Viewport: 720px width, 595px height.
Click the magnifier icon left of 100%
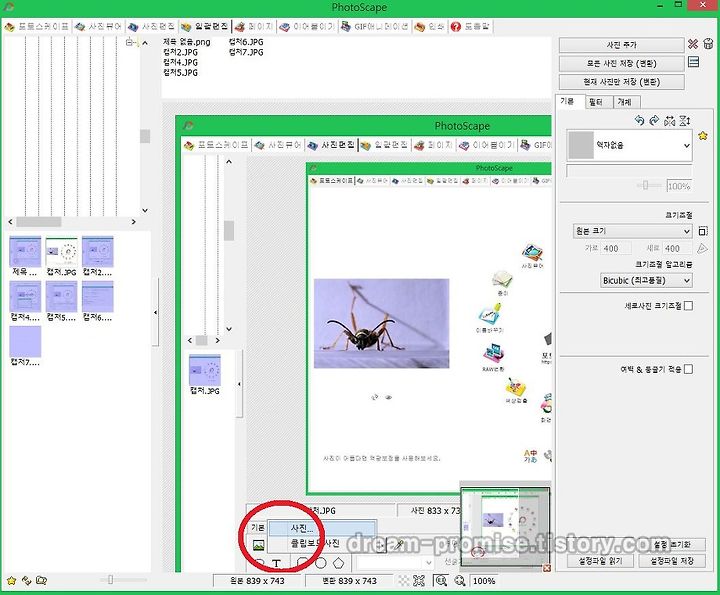pyautogui.click(x=460, y=581)
